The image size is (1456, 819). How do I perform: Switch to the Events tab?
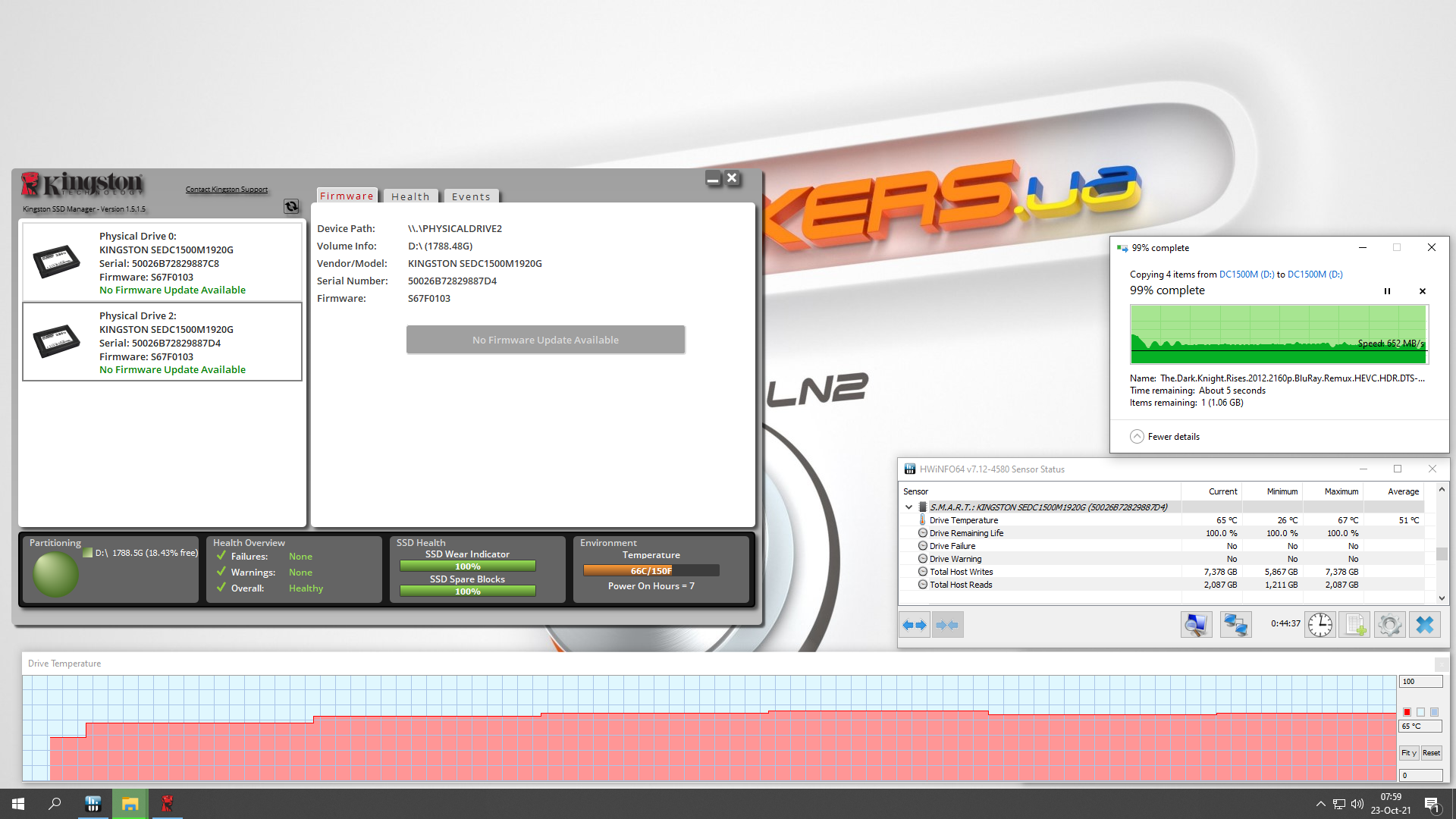471,196
